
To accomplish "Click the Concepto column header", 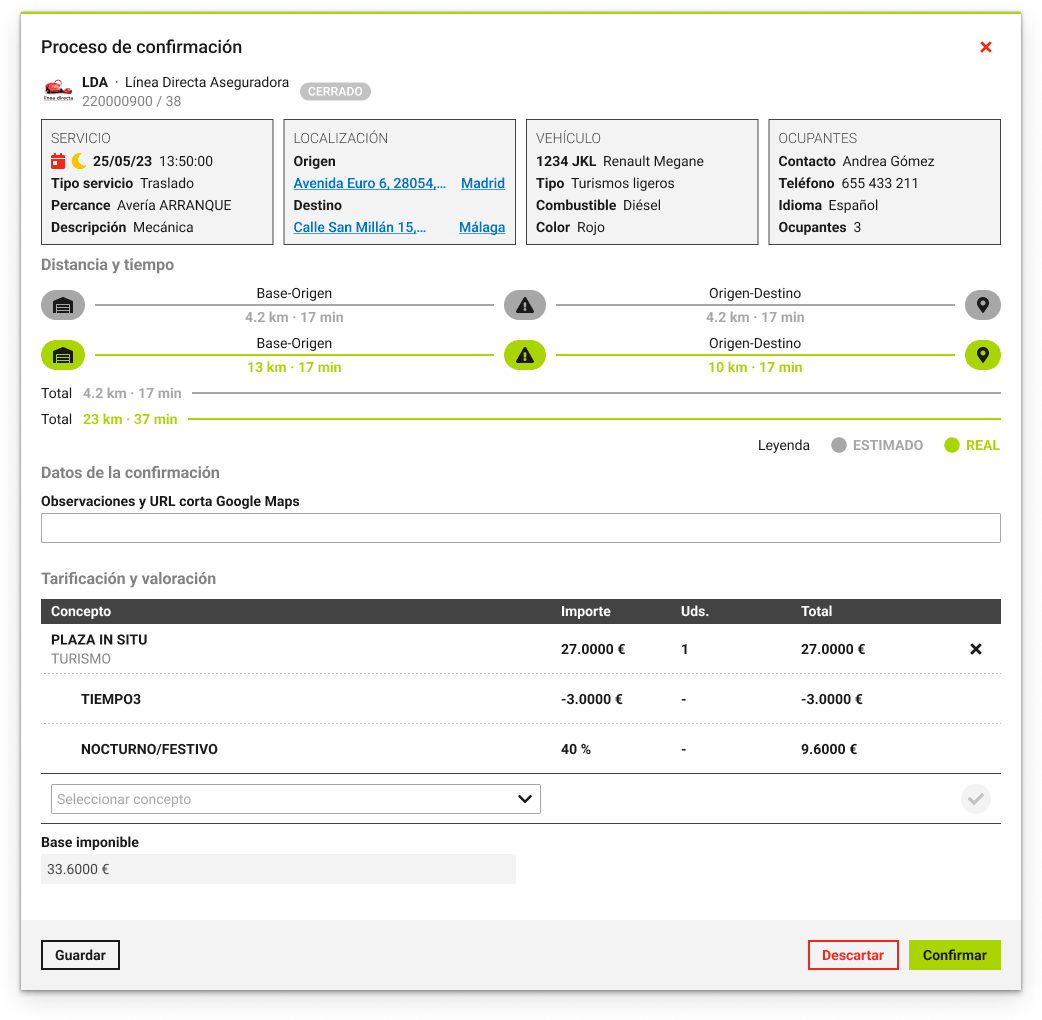I will click(x=81, y=611).
